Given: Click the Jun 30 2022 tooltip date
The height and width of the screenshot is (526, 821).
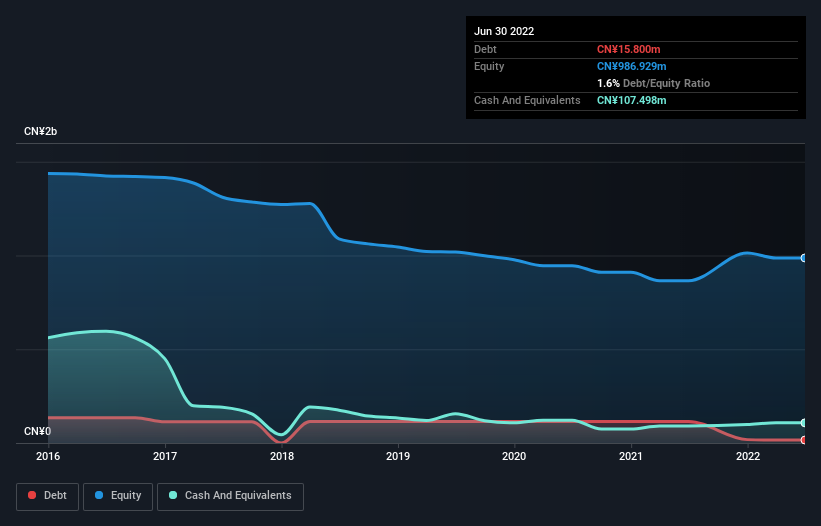Looking at the screenshot, I should point(504,31).
